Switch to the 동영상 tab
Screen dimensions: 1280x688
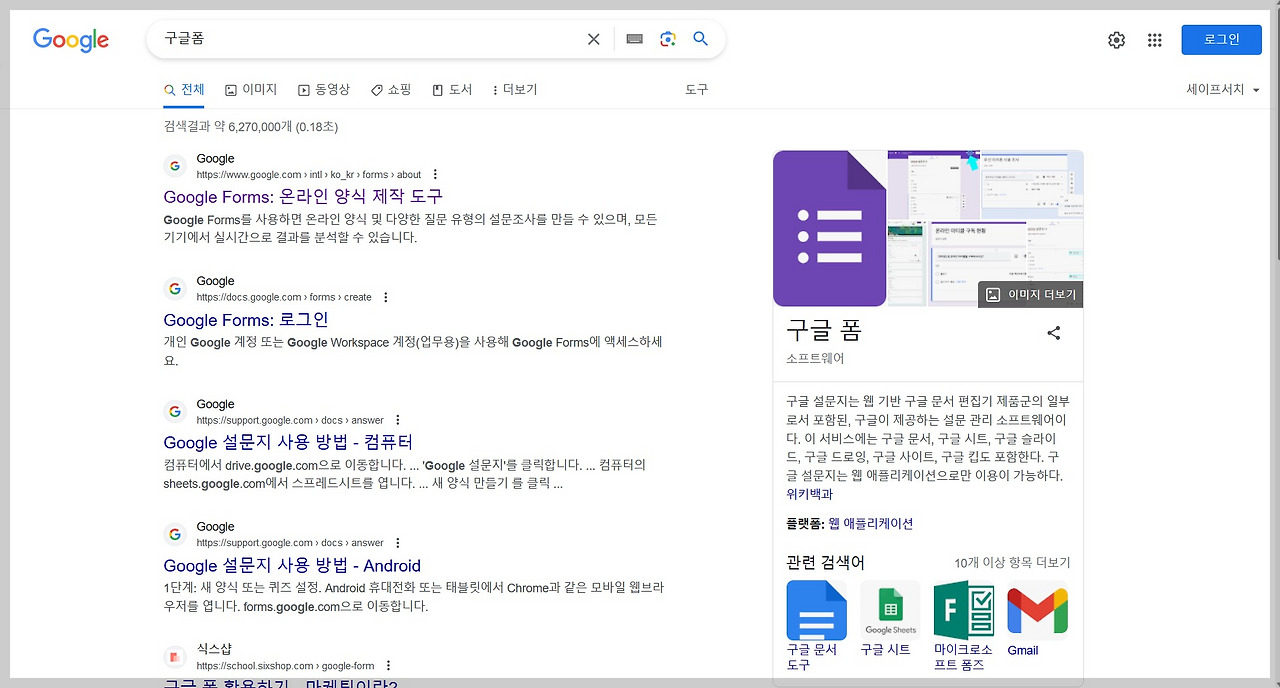coord(324,90)
